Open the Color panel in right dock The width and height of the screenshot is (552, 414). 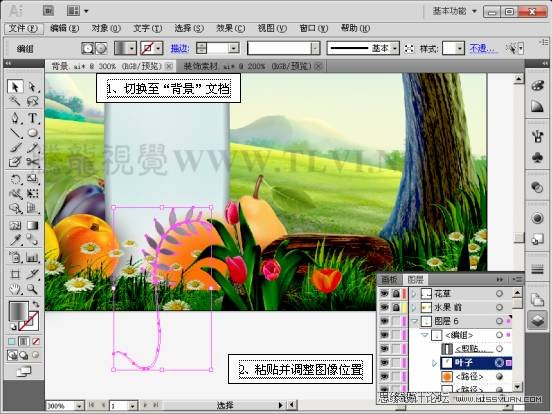(537, 86)
